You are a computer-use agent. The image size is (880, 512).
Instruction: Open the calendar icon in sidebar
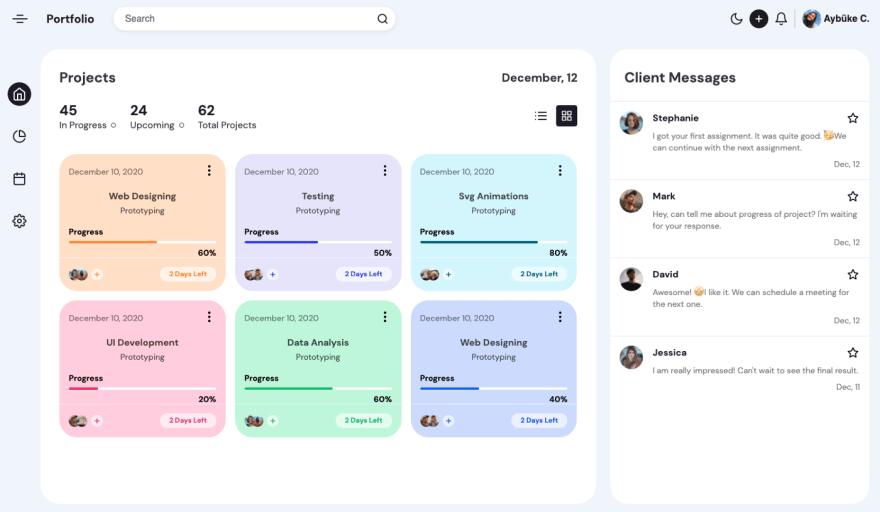[20, 179]
